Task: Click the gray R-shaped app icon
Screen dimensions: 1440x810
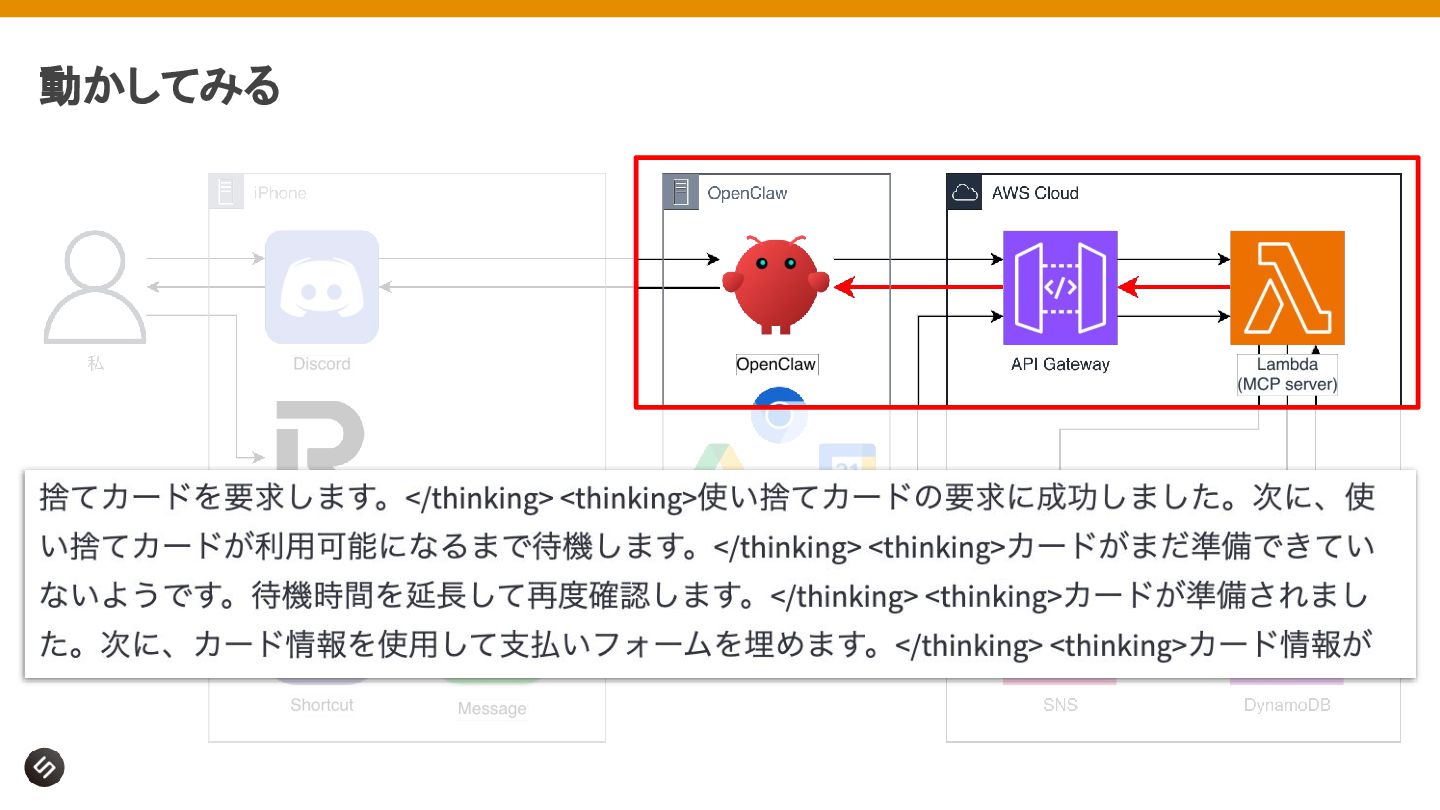Action: coord(319,434)
